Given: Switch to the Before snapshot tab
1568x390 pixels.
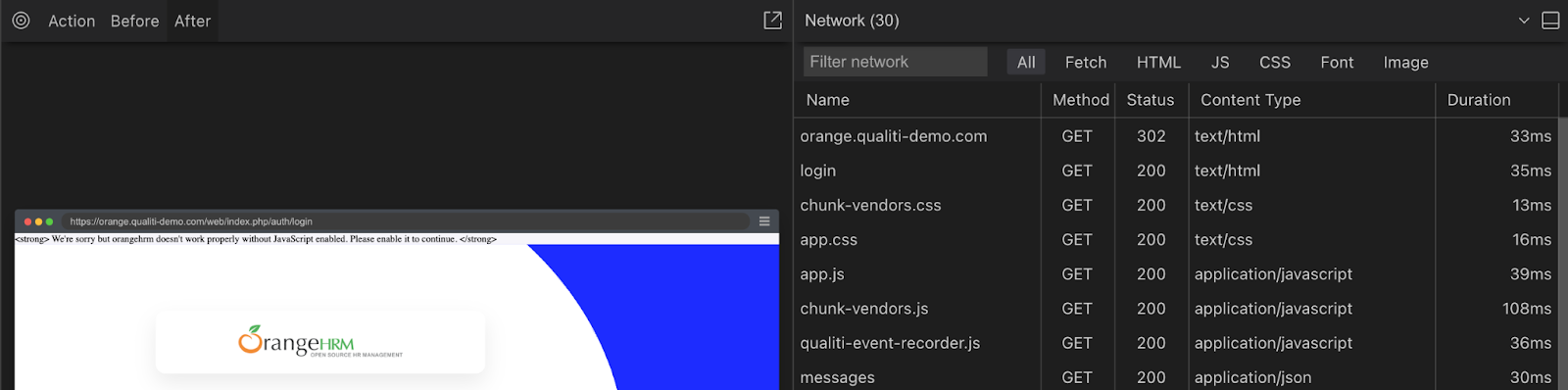Looking at the screenshot, I should pos(134,21).
